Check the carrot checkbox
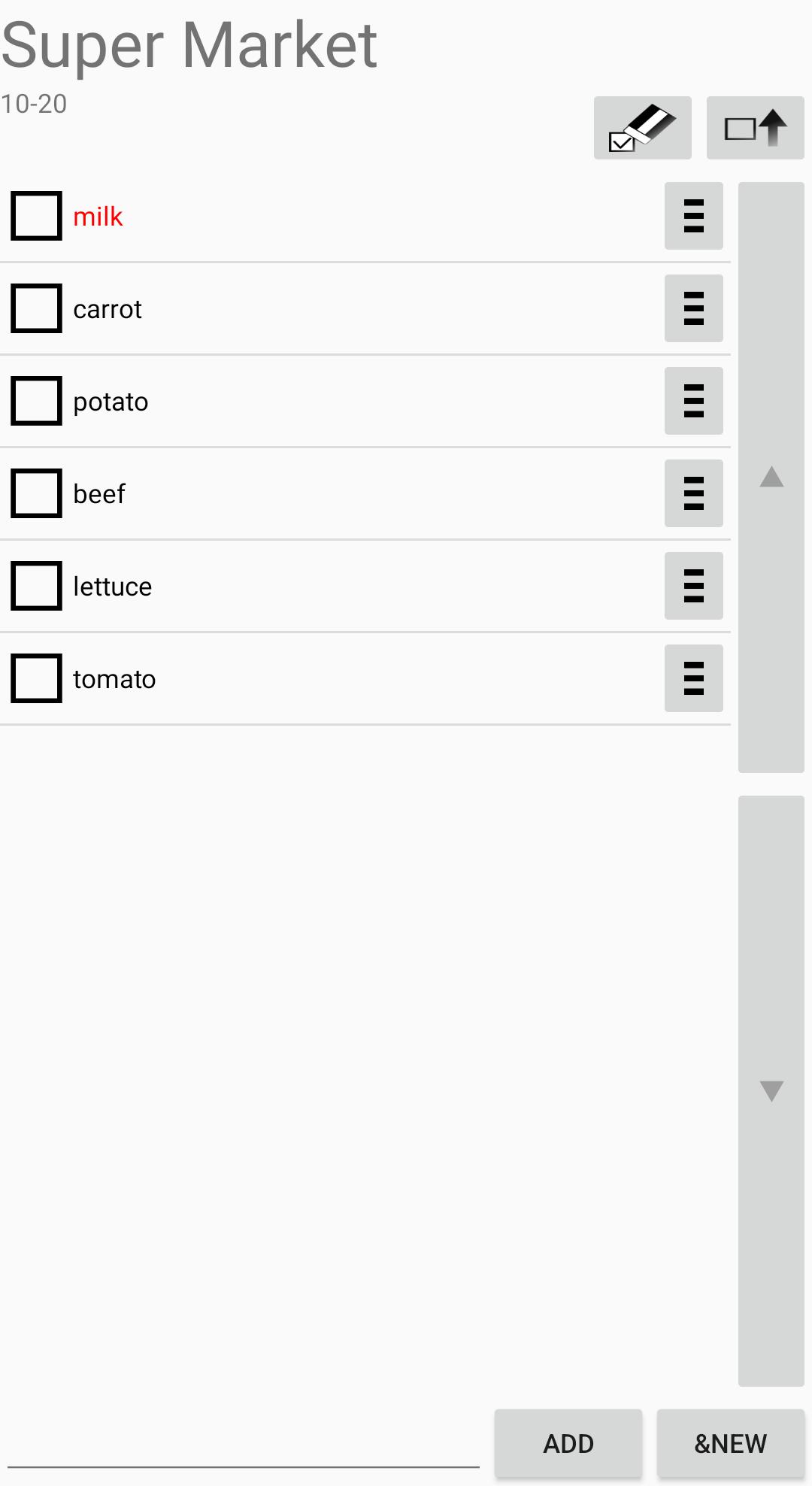This screenshot has height=1486, width=812. point(36,308)
